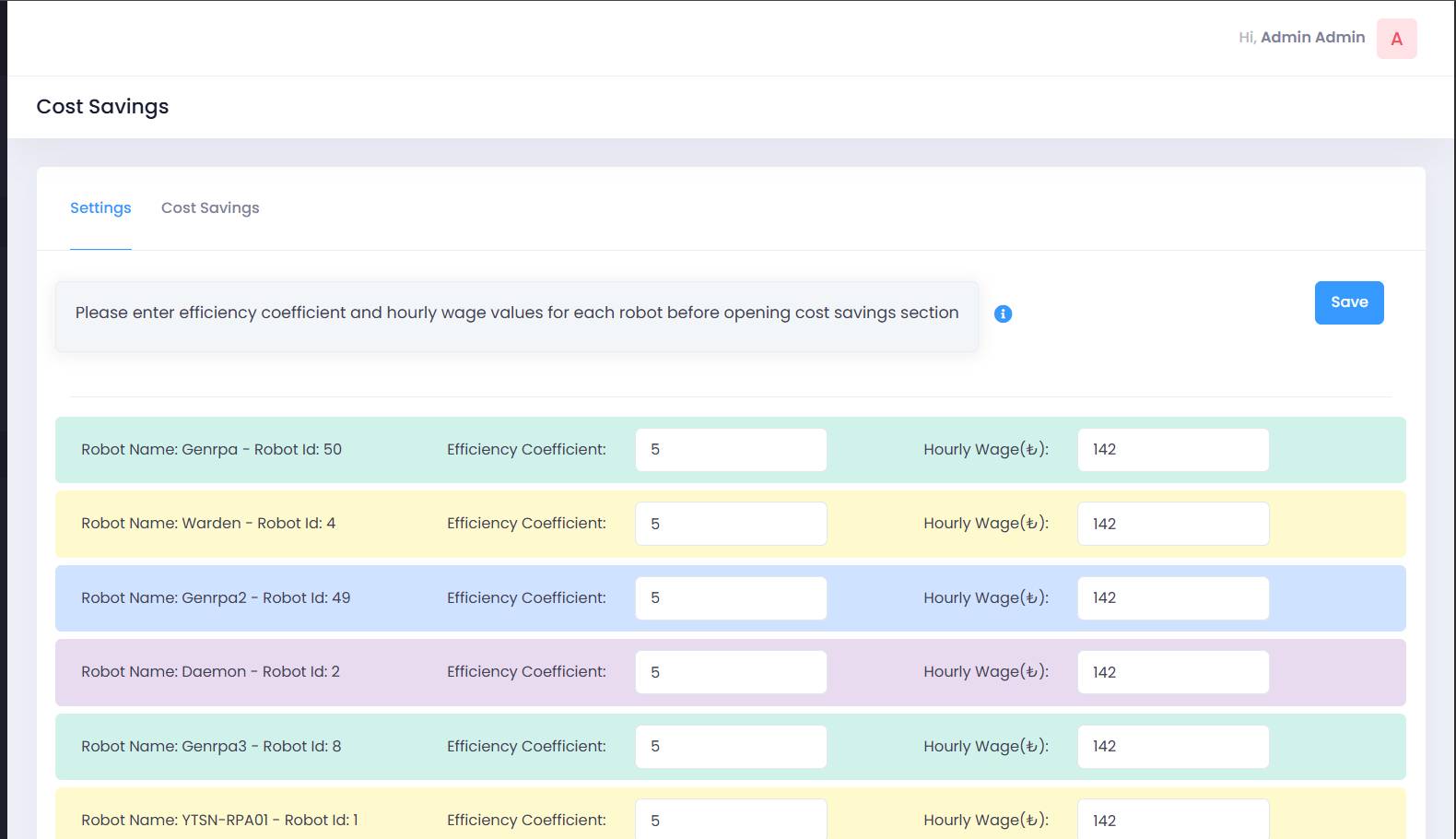Select text 'Robot Name: Genrpa2 - Robot Id: 49'
Image resolution: width=1456 pixels, height=839 pixels.
tap(216, 598)
